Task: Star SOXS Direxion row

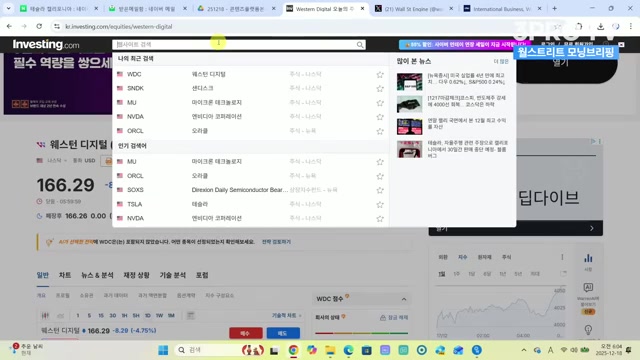Action: pyautogui.click(x=380, y=190)
